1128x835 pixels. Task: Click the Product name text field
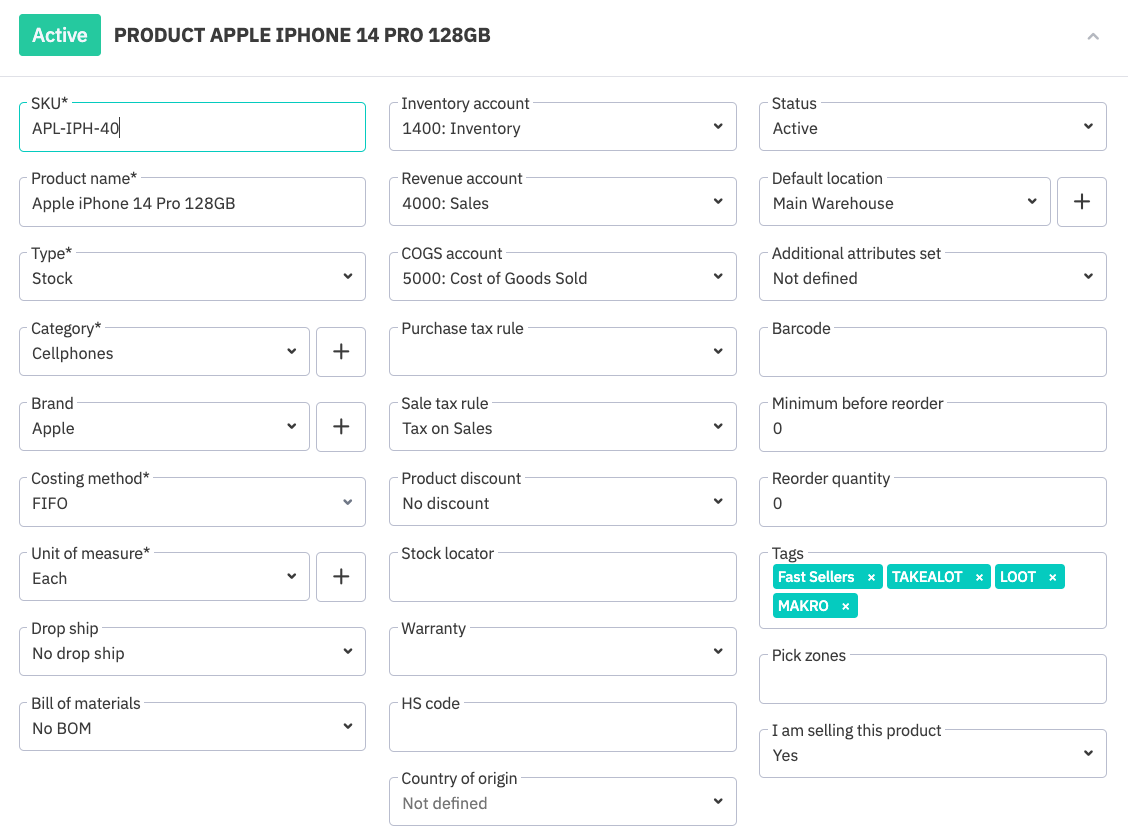[x=192, y=203]
